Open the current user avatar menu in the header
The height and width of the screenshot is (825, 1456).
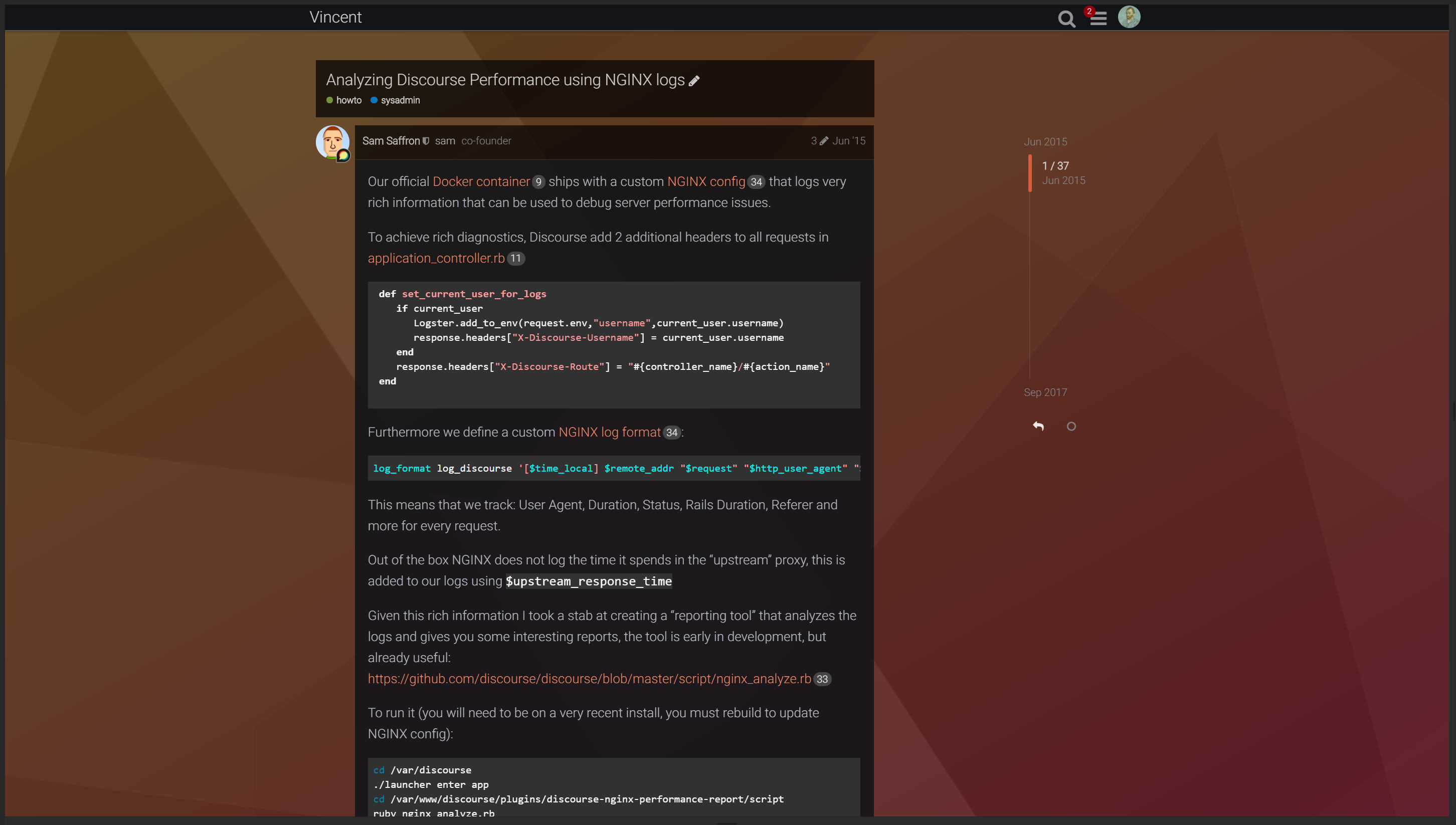pyautogui.click(x=1129, y=17)
